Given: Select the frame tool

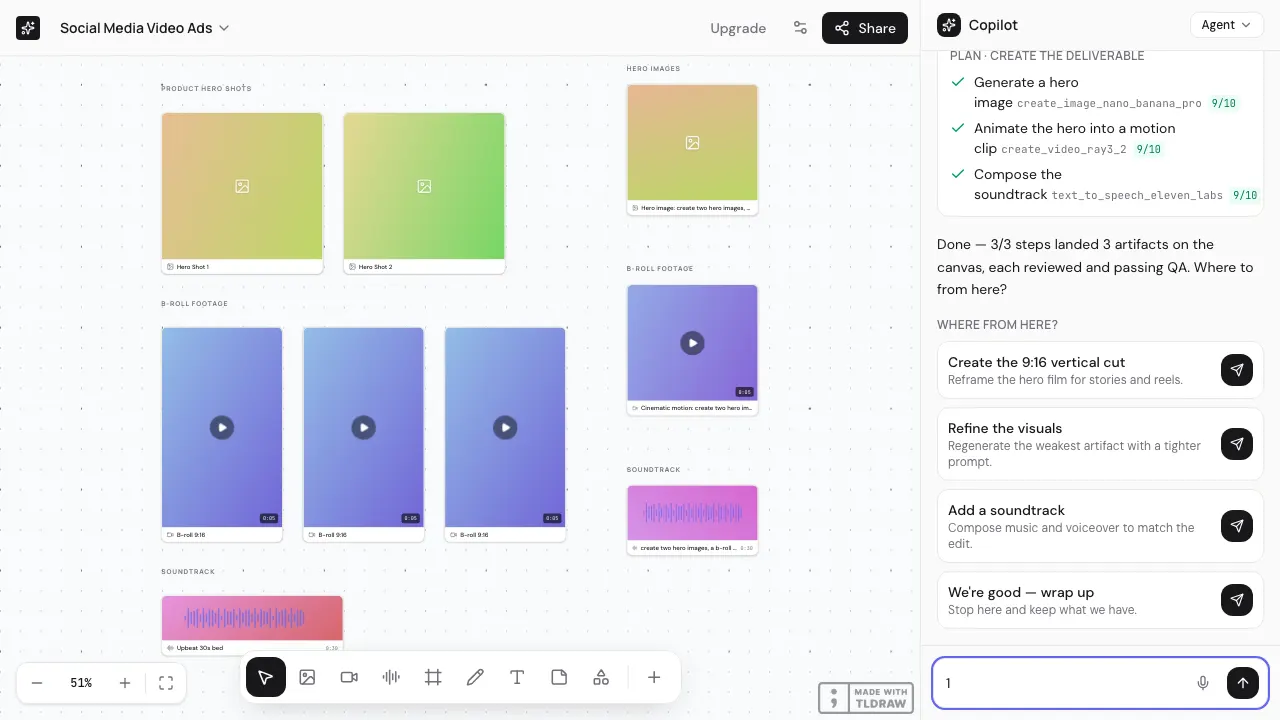Looking at the screenshot, I should click(x=433, y=677).
